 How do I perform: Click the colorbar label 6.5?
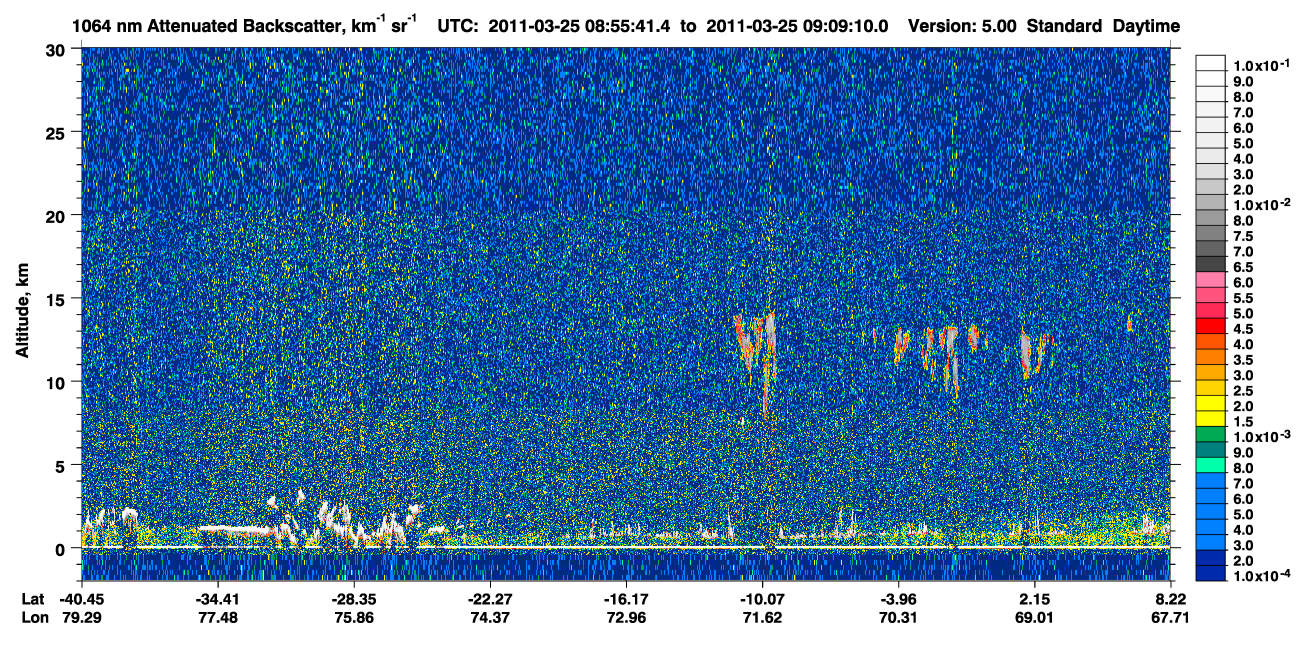pyautogui.click(x=1243, y=268)
